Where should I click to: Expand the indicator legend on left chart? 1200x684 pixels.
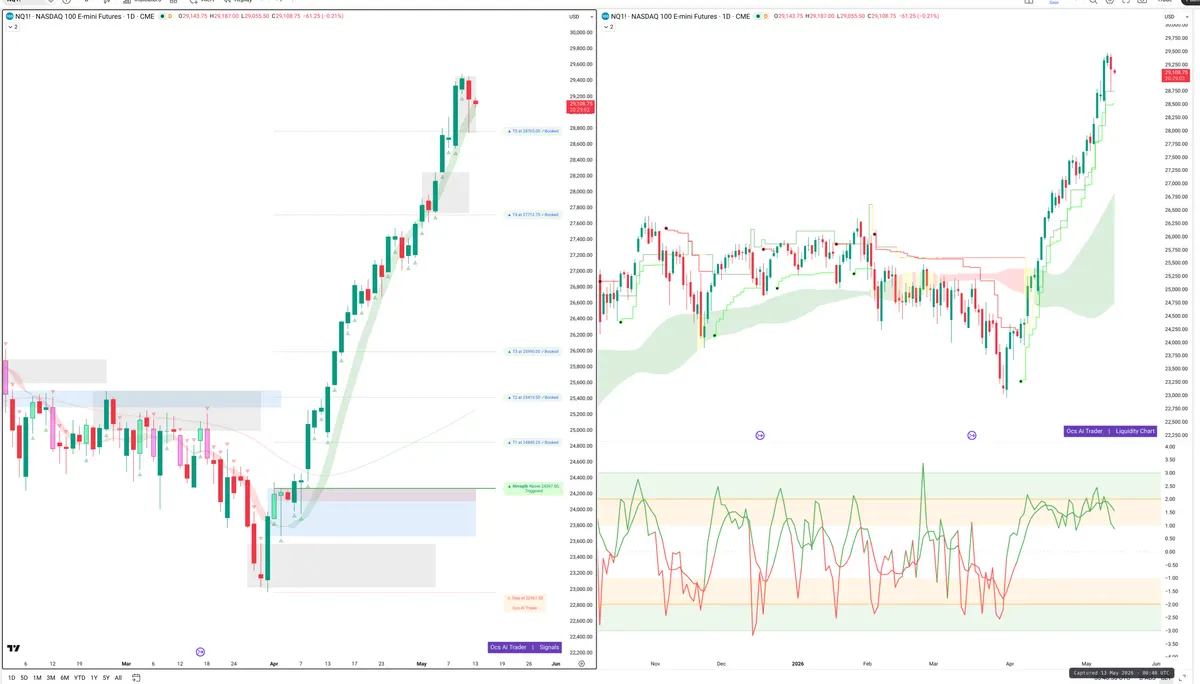tap(11, 27)
